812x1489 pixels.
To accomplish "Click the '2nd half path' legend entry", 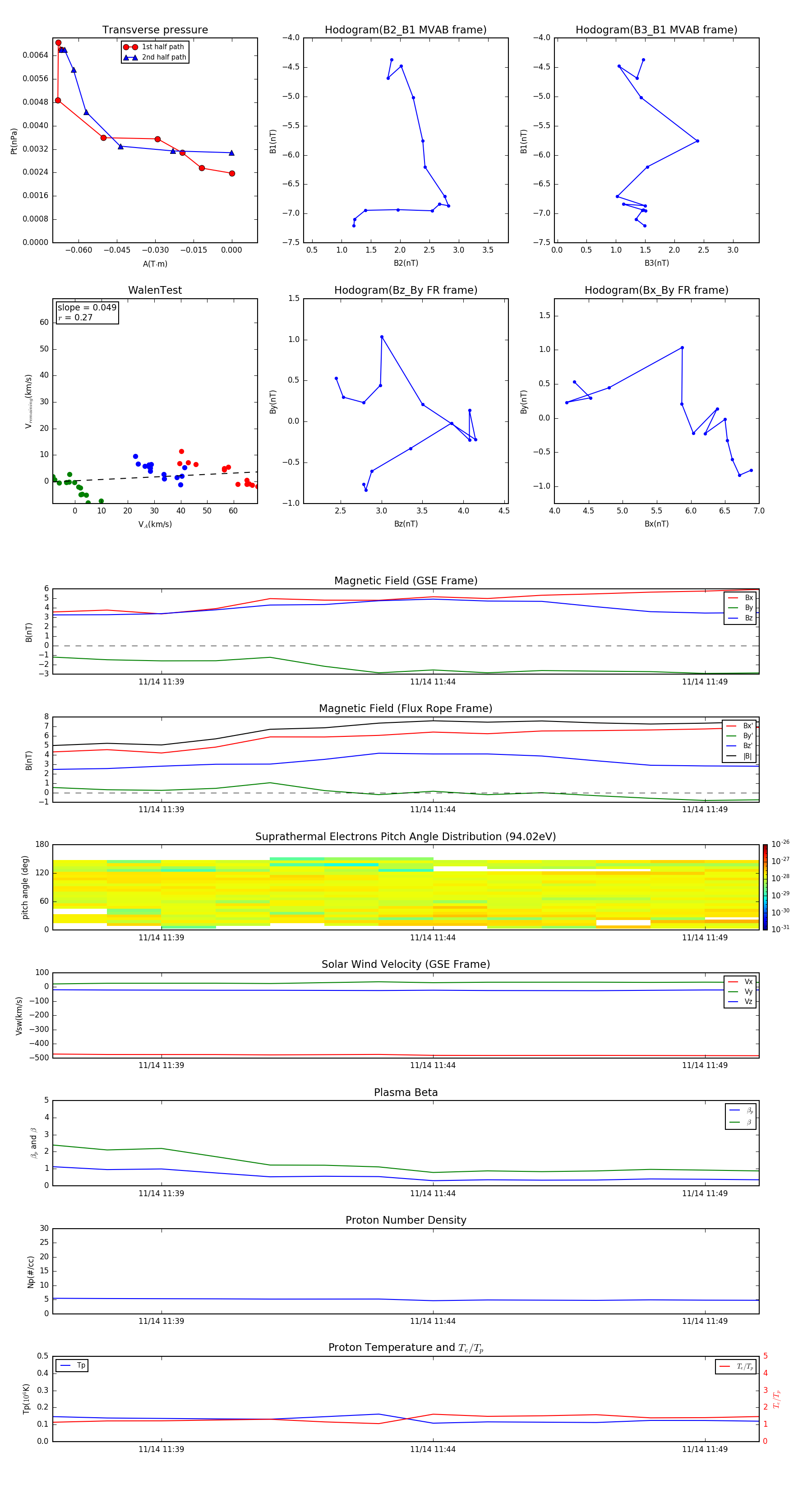I will click(155, 57).
